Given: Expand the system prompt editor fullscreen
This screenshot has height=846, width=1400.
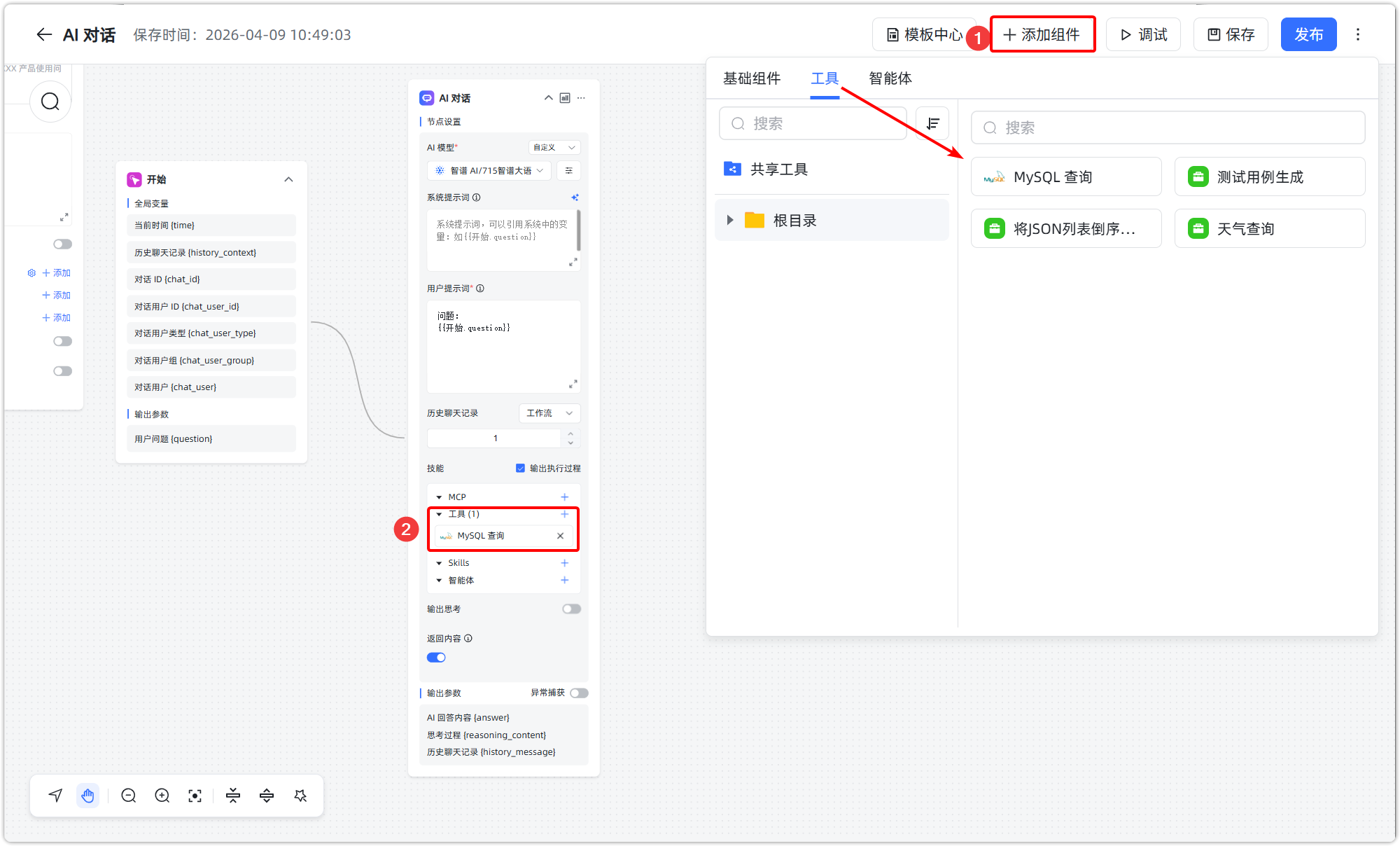Looking at the screenshot, I should (x=573, y=262).
